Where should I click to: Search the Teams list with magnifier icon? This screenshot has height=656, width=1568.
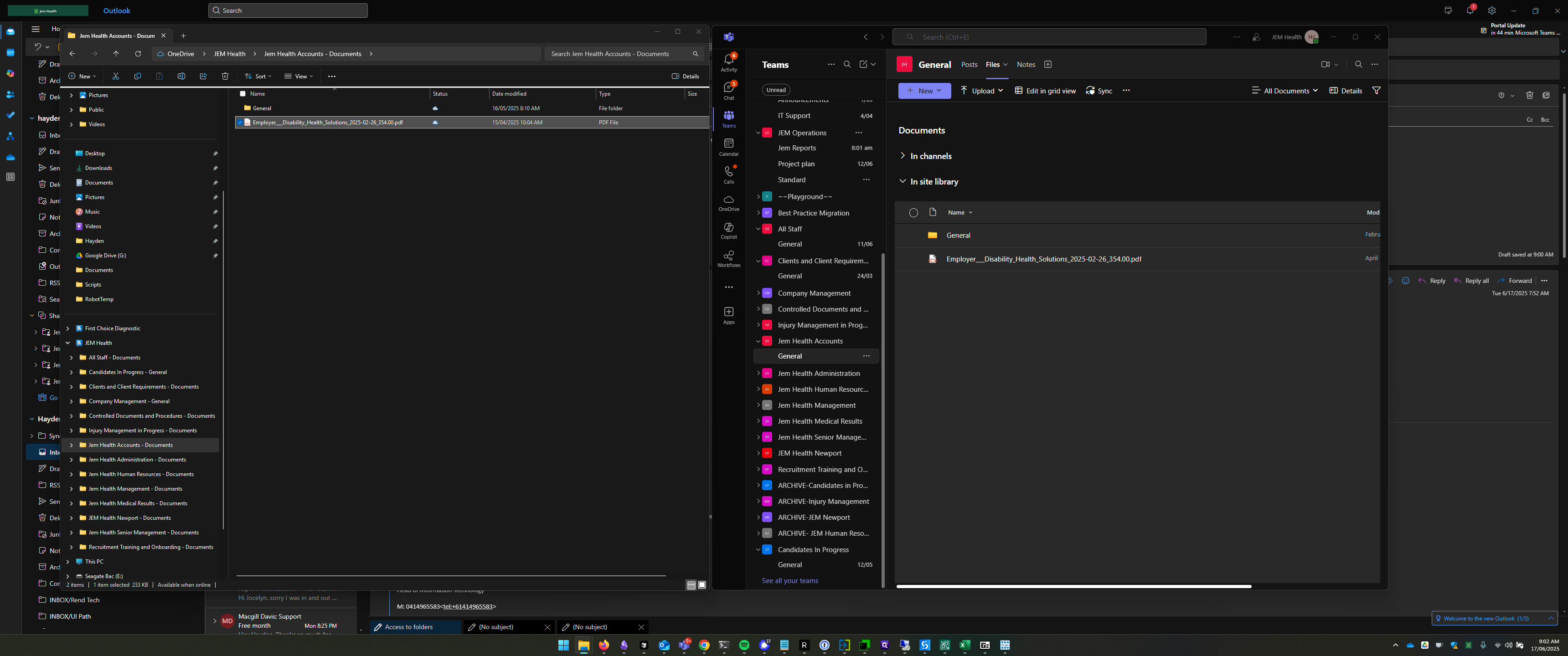pyautogui.click(x=847, y=65)
